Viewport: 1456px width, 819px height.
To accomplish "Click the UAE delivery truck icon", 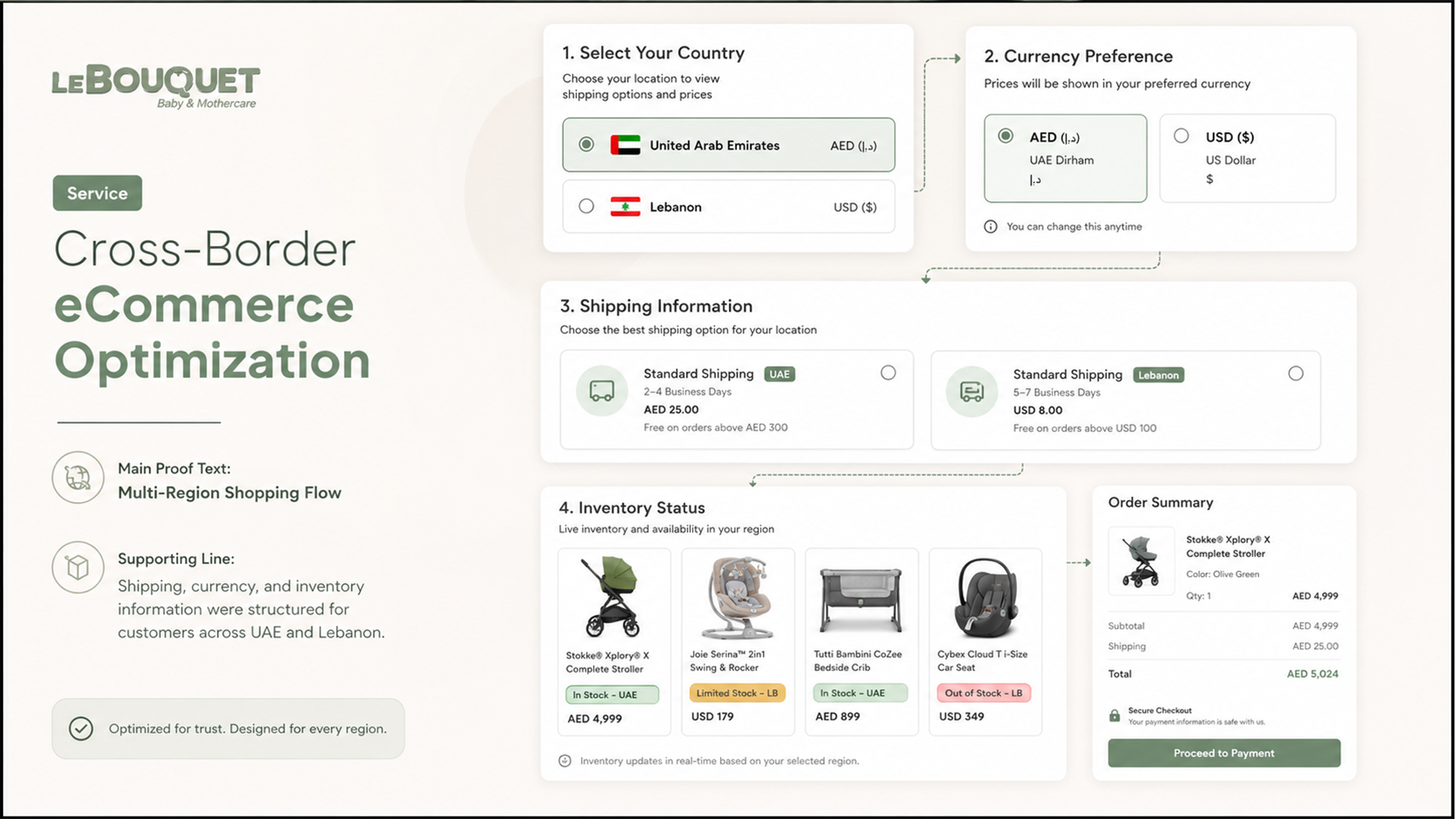I will (602, 391).
